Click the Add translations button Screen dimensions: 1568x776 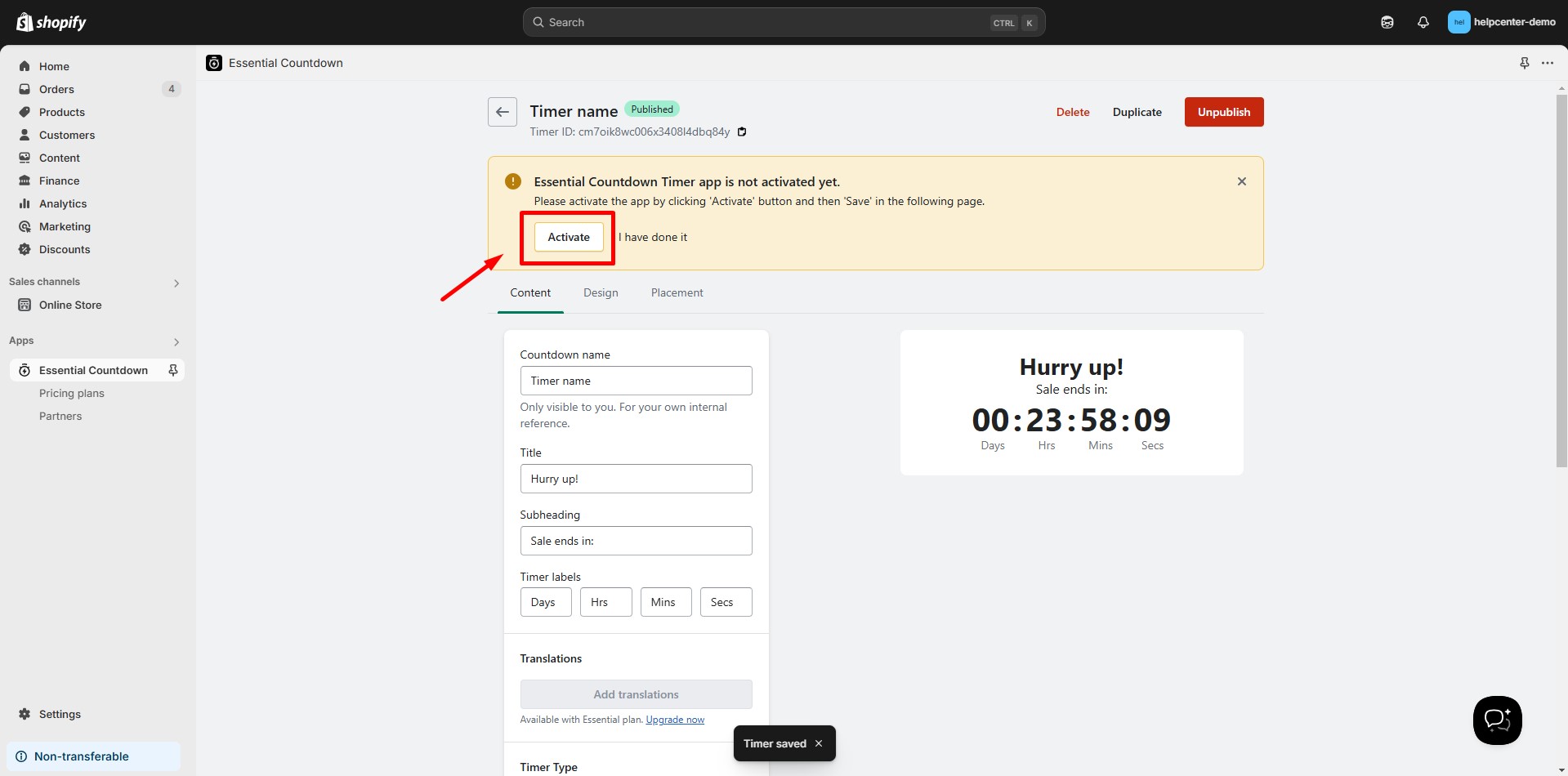[637, 694]
